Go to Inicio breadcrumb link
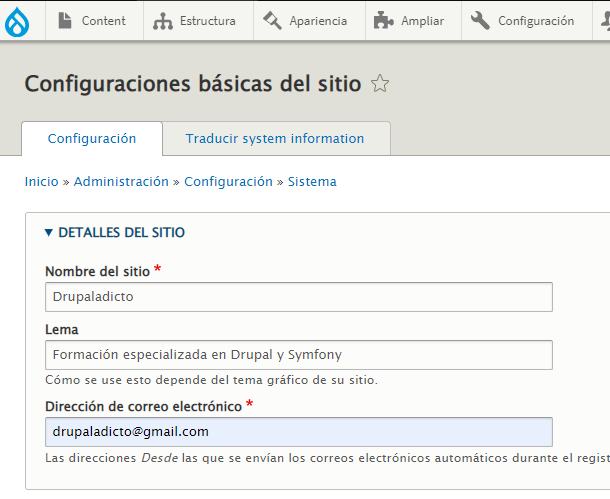Viewport: 610px width, 499px height. point(42,182)
